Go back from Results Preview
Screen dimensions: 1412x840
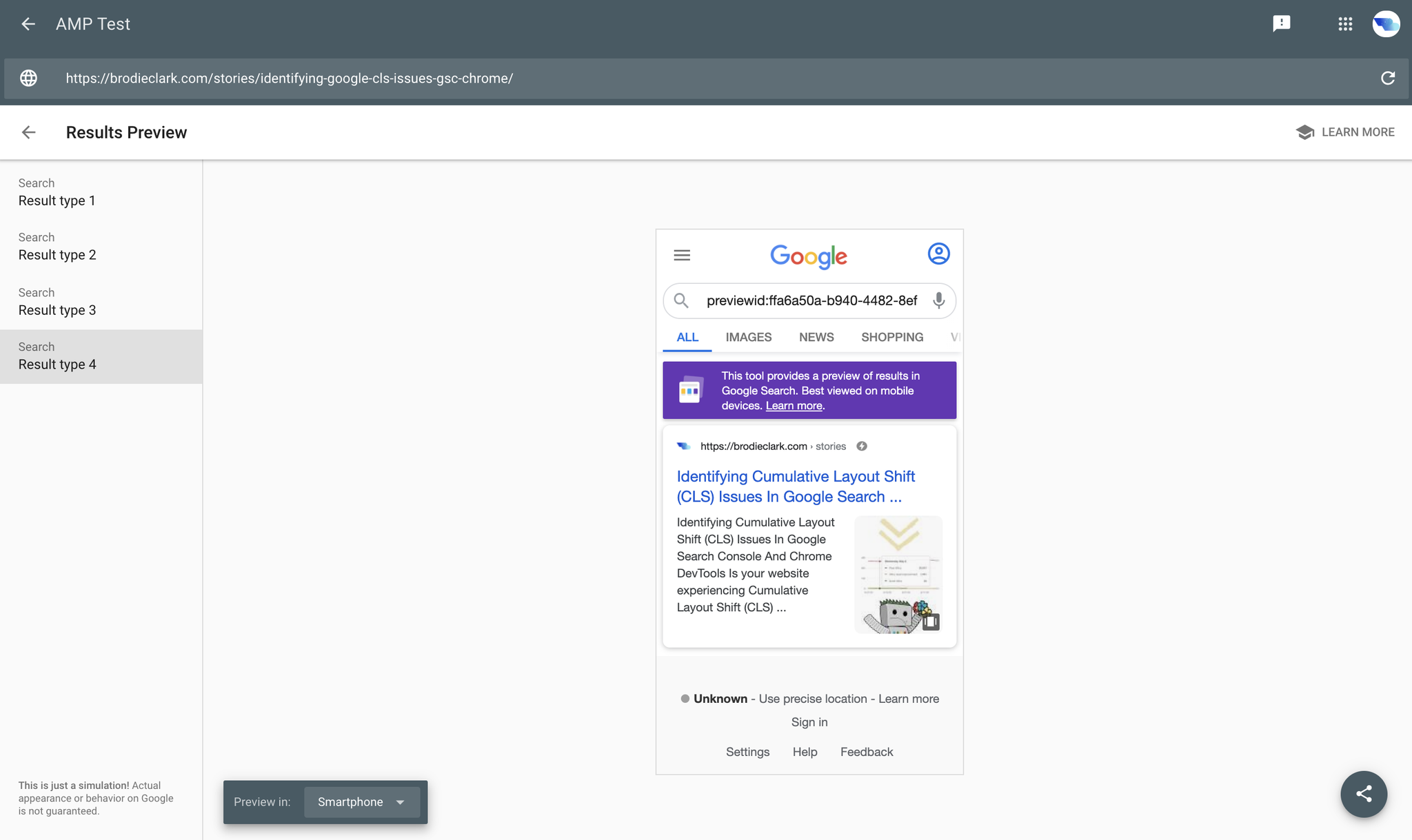[28, 132]
